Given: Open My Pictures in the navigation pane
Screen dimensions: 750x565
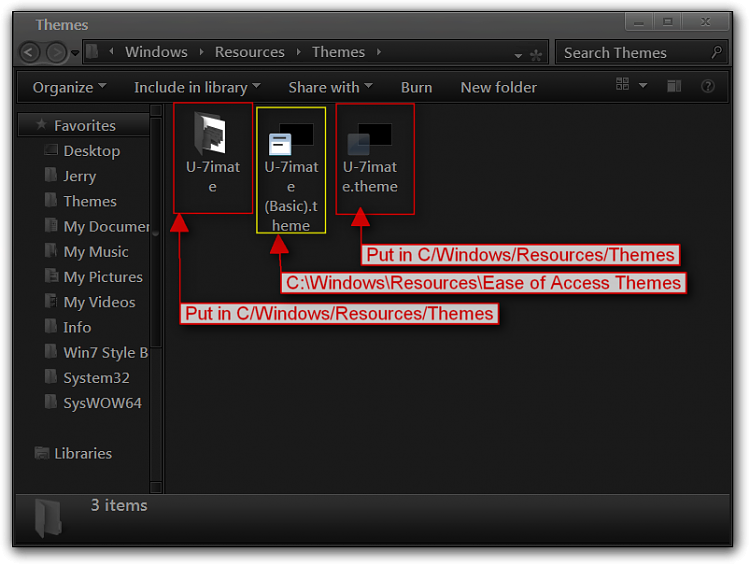Looking at the screenshot, I should (103, 277).
